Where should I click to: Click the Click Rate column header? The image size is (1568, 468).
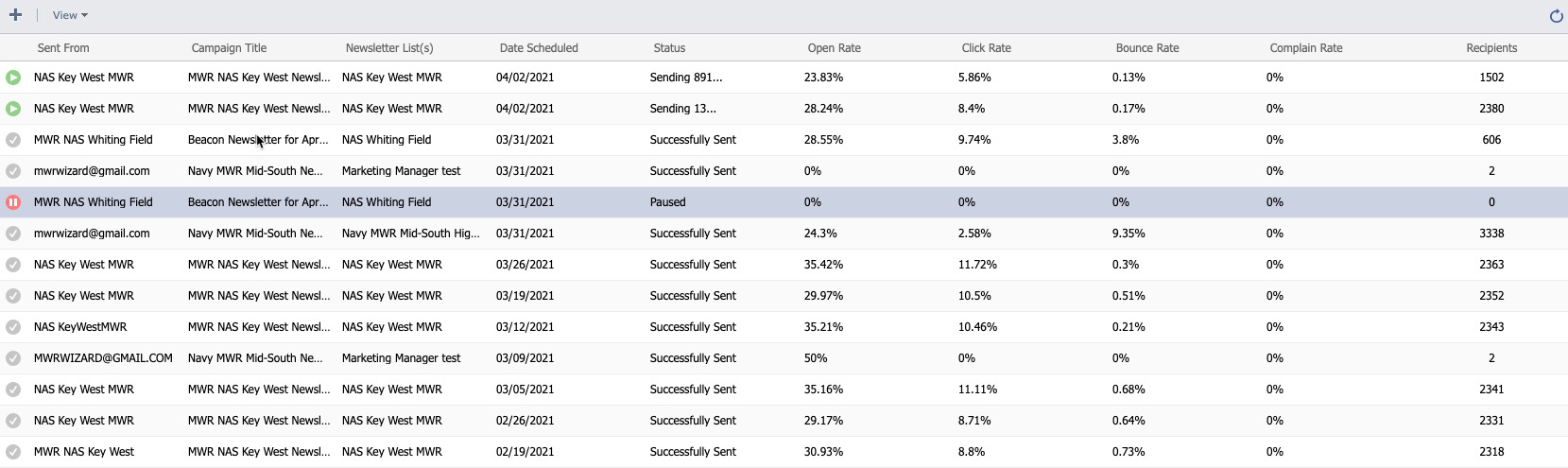coord(986,48)
